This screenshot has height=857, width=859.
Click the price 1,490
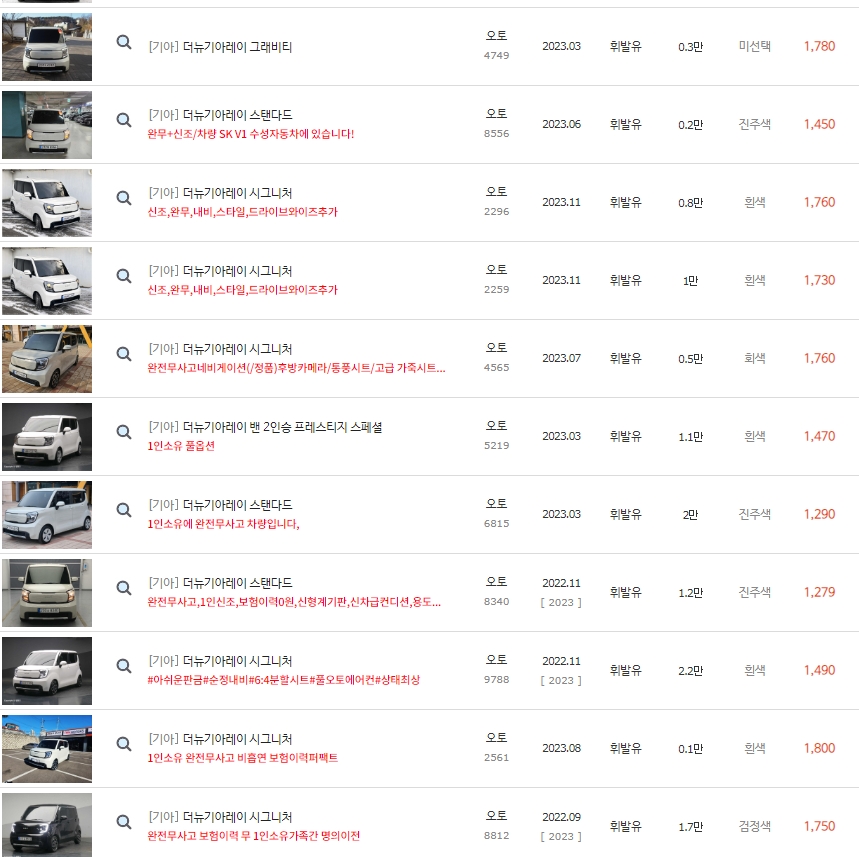(x=820, y=670)
